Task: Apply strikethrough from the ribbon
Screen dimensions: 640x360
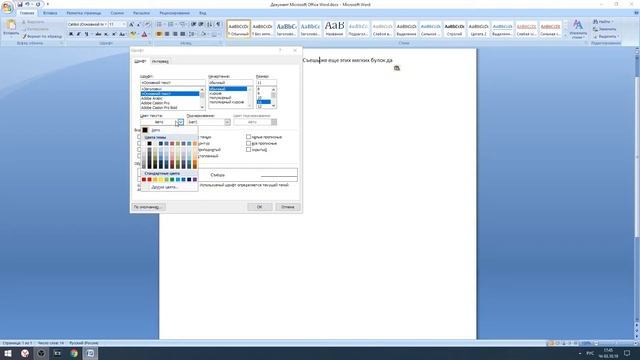Action: 98,34
